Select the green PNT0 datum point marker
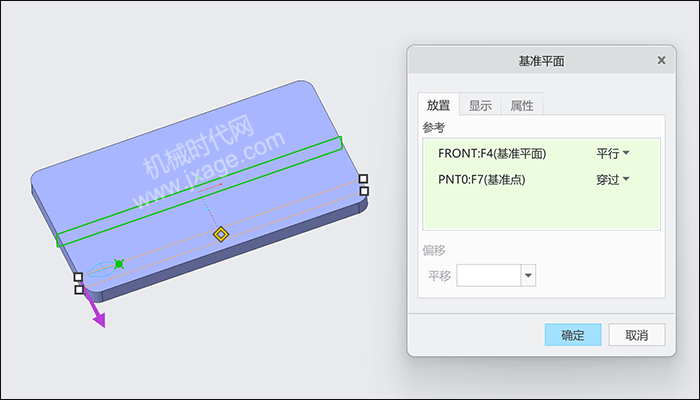Viewport: 700px width, 400px height. point(119,264)
